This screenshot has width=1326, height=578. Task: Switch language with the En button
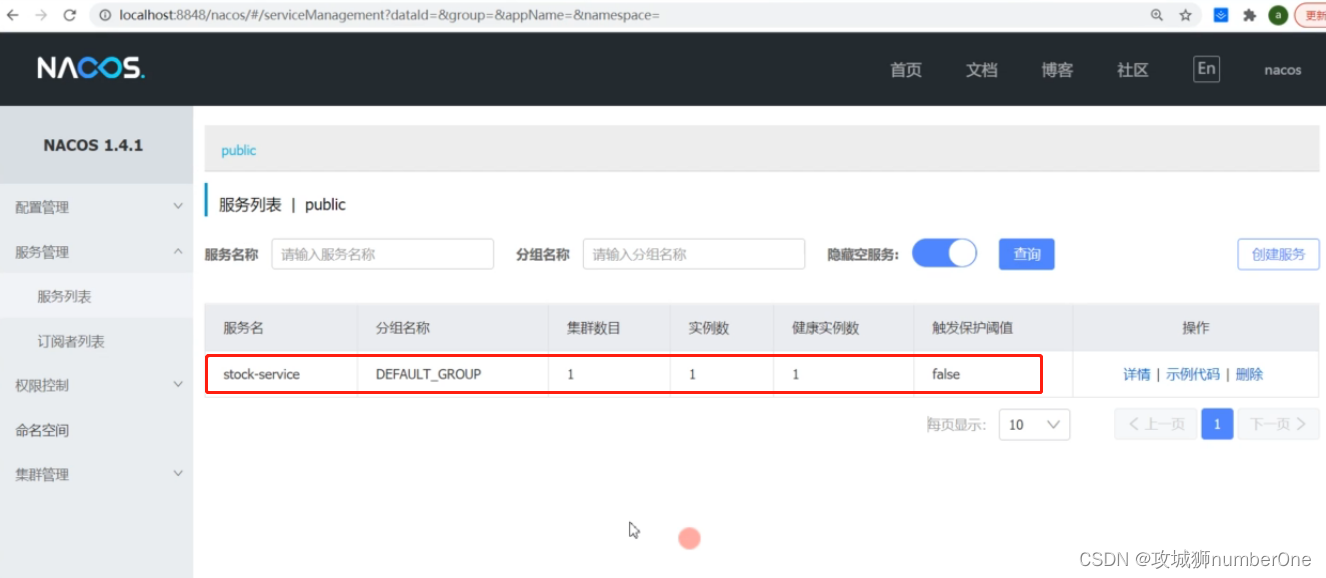[1207, 68]
